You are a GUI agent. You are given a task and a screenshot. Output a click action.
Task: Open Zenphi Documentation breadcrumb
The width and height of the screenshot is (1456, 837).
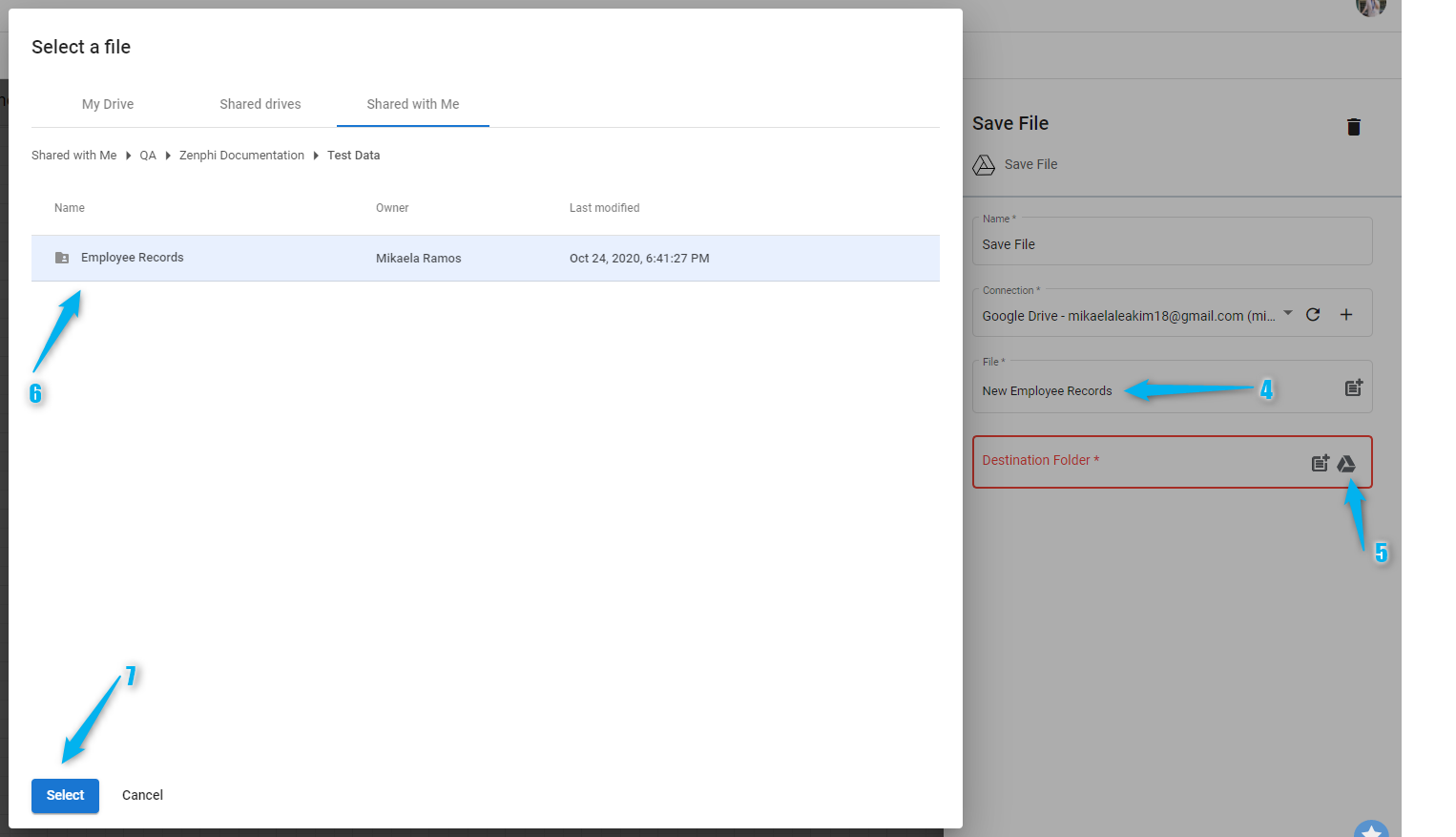(241, 156)
